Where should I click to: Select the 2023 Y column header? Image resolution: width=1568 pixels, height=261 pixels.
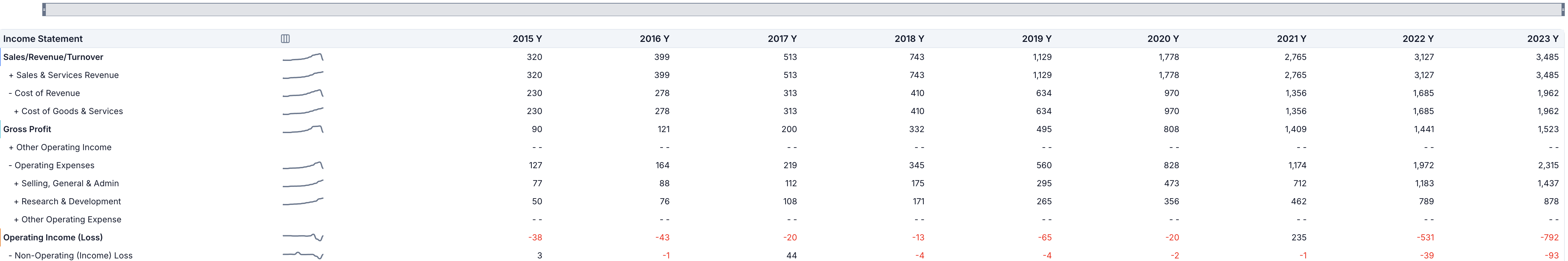click(1542, 39)
